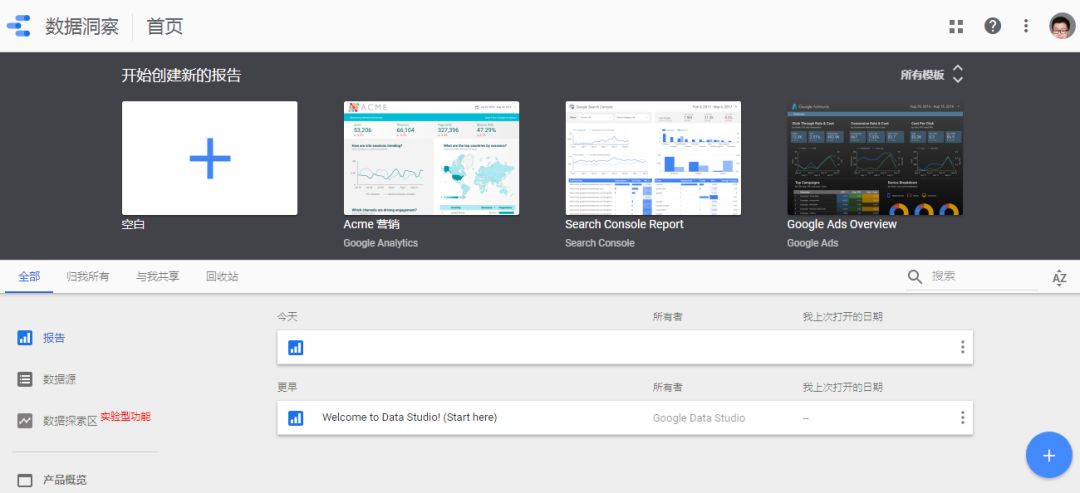Click the 实验型功能 red label

(125, 417)
